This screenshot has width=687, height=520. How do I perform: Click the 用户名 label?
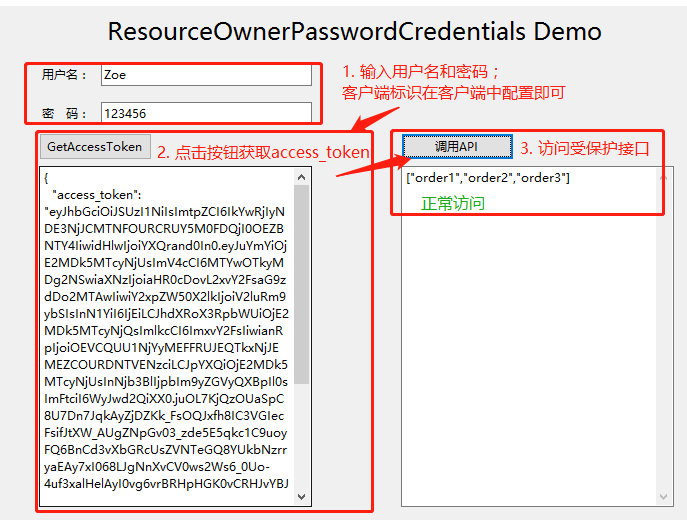64,75
